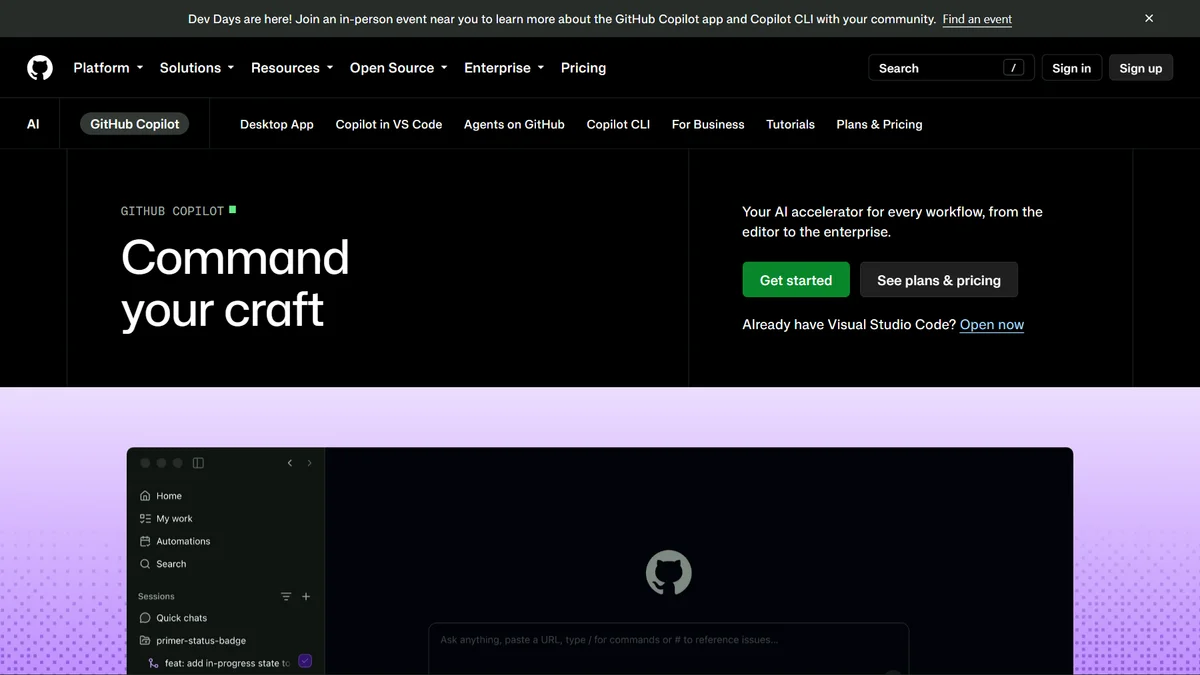The width and height of the screenshot is (1200, 675).
Task: Click the Sessions filter icon
Action: [x=286, y=597]
